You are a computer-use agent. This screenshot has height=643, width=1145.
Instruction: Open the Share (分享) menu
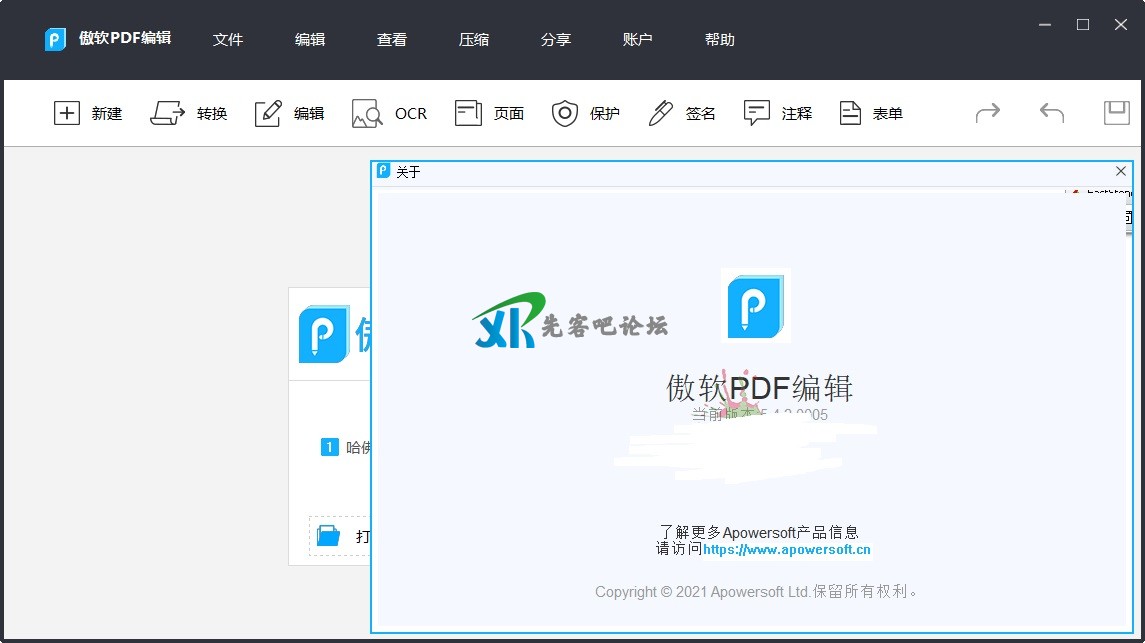pos(556,40)
